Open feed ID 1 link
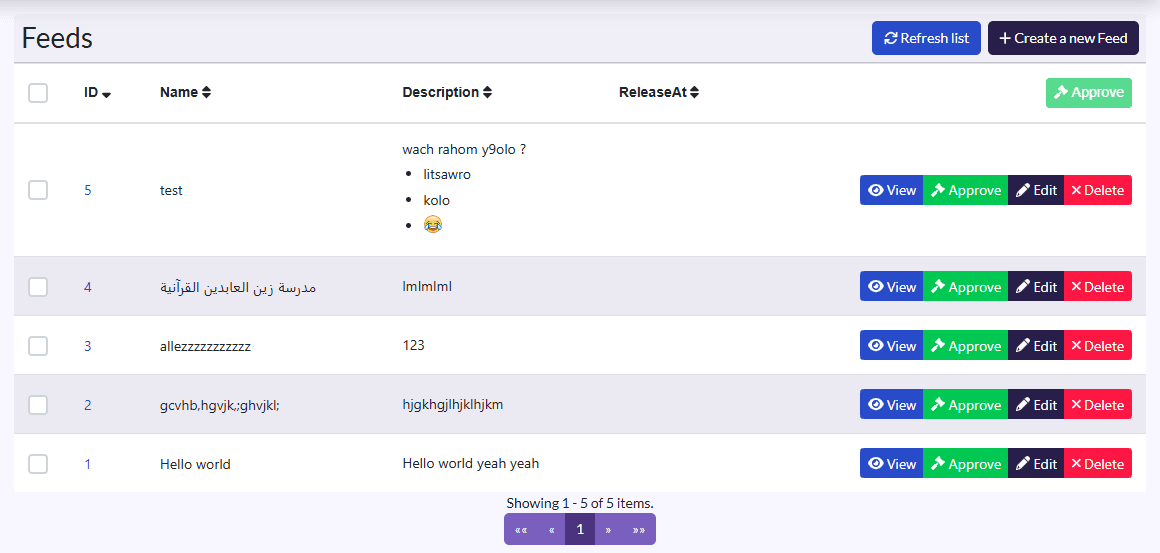 point(87,464)
